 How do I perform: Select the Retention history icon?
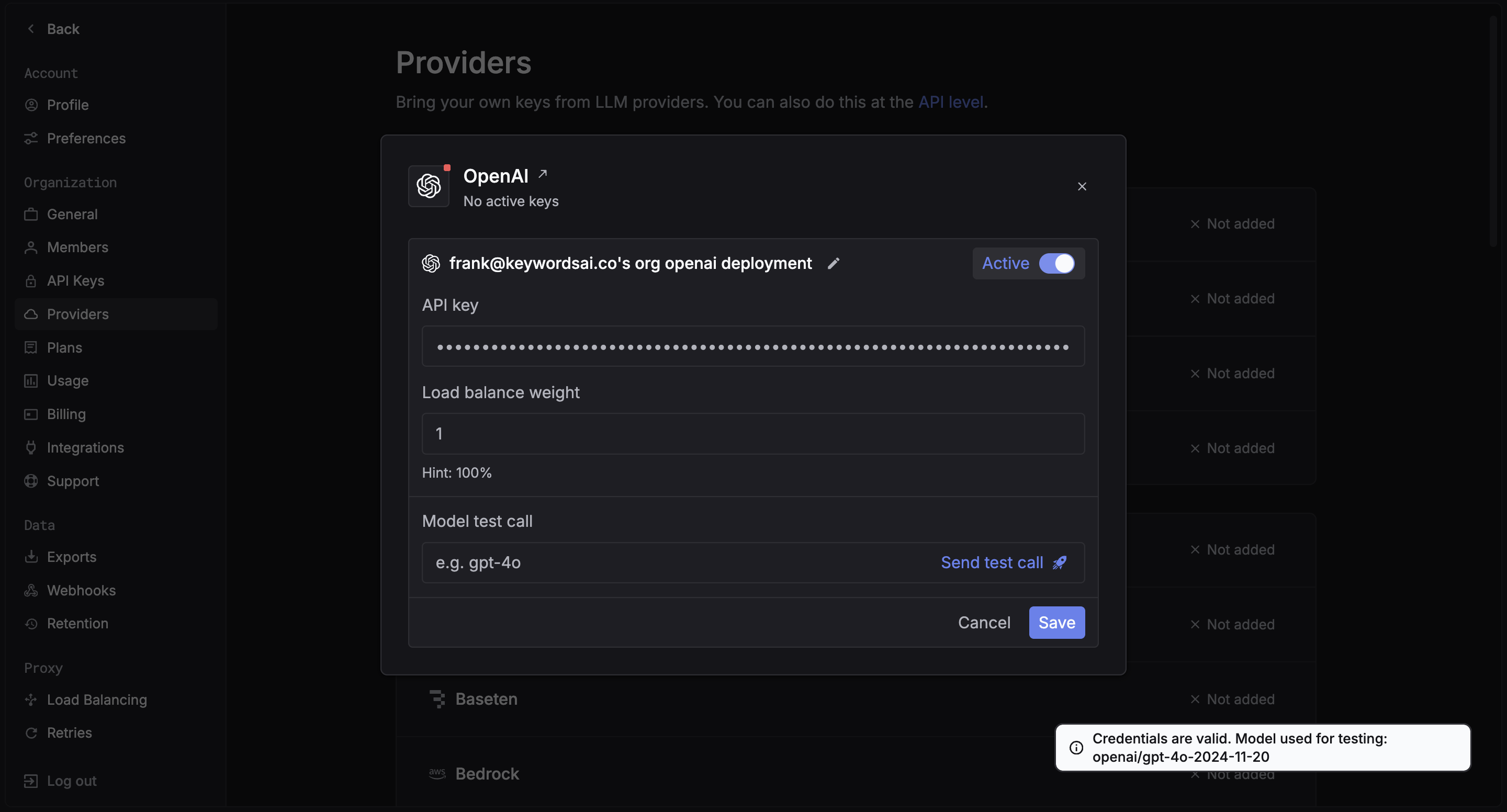click(31, 624)
